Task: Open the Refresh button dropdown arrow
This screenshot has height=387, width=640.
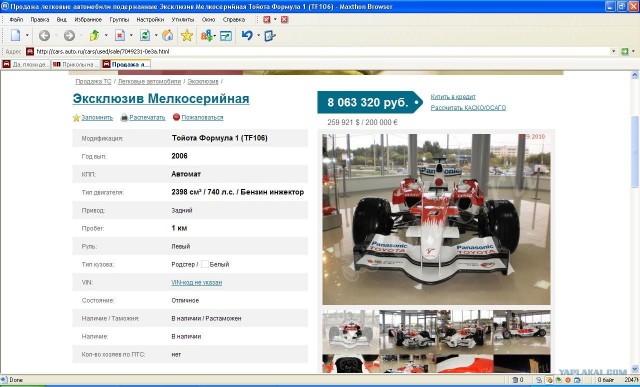Action: 156,36
